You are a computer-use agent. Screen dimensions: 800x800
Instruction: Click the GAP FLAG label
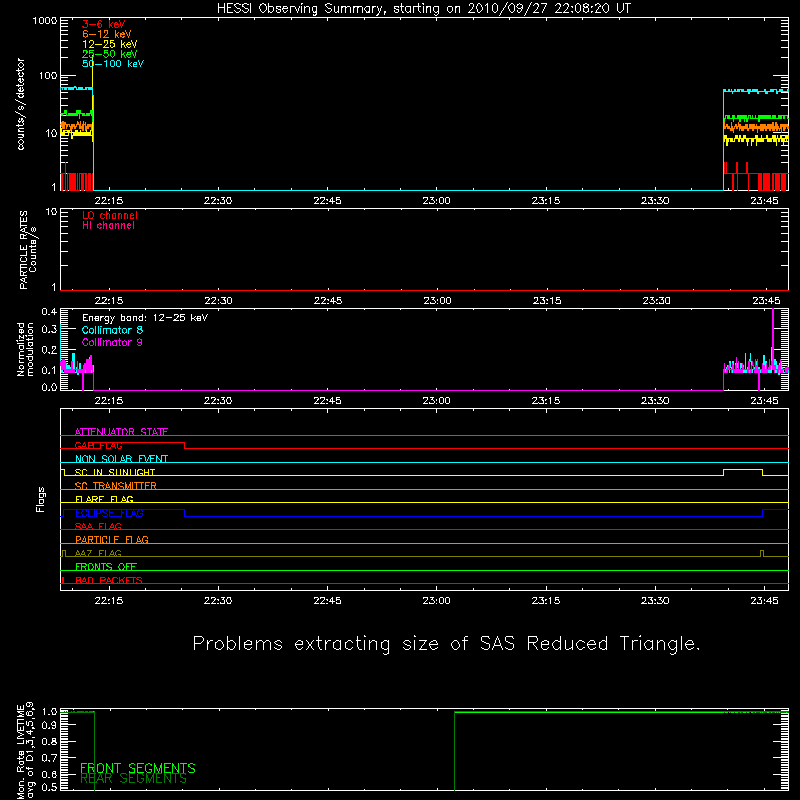[98, 445]
